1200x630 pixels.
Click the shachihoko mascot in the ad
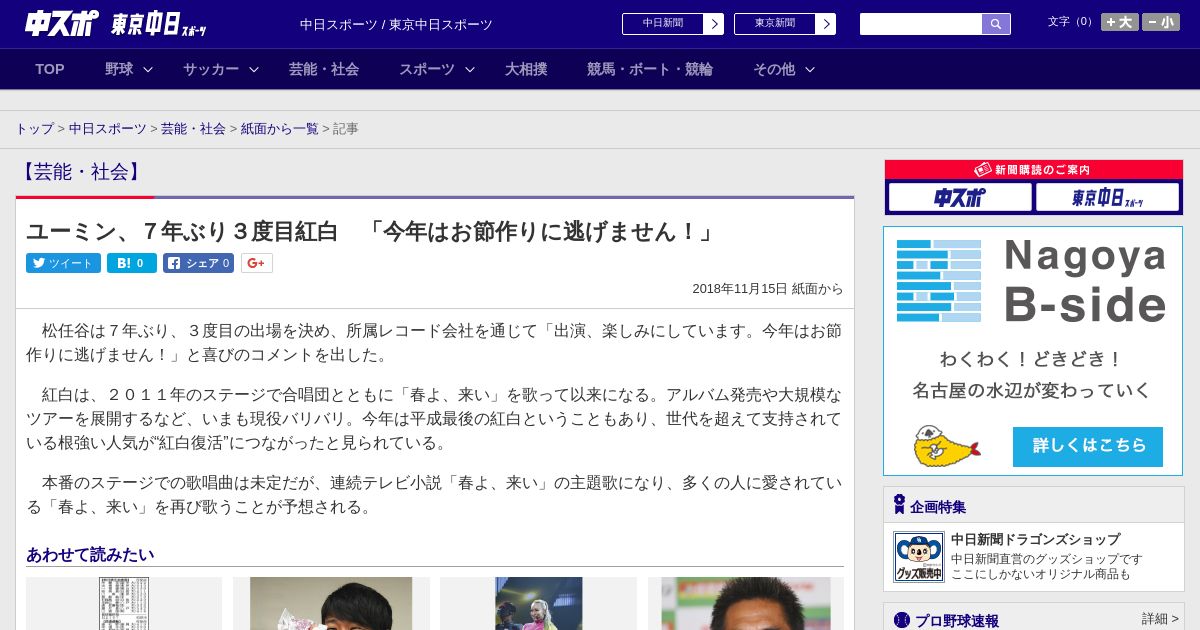(946, 446)
